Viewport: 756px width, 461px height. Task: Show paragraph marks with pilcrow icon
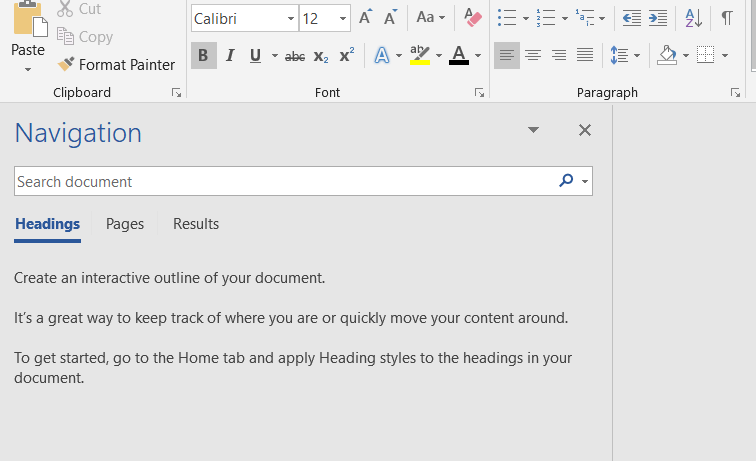point(727,18)
